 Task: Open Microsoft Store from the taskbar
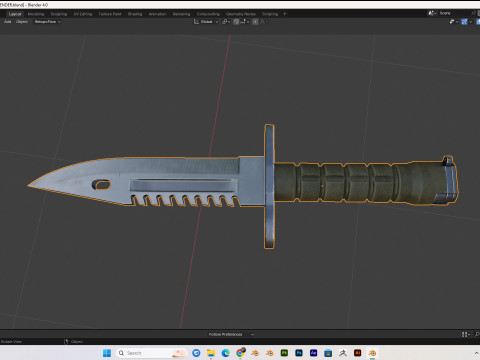click(x=328, y=353)
